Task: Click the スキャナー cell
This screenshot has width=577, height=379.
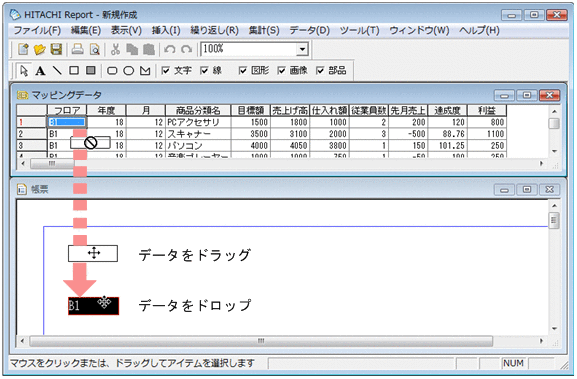Action: 198,134
